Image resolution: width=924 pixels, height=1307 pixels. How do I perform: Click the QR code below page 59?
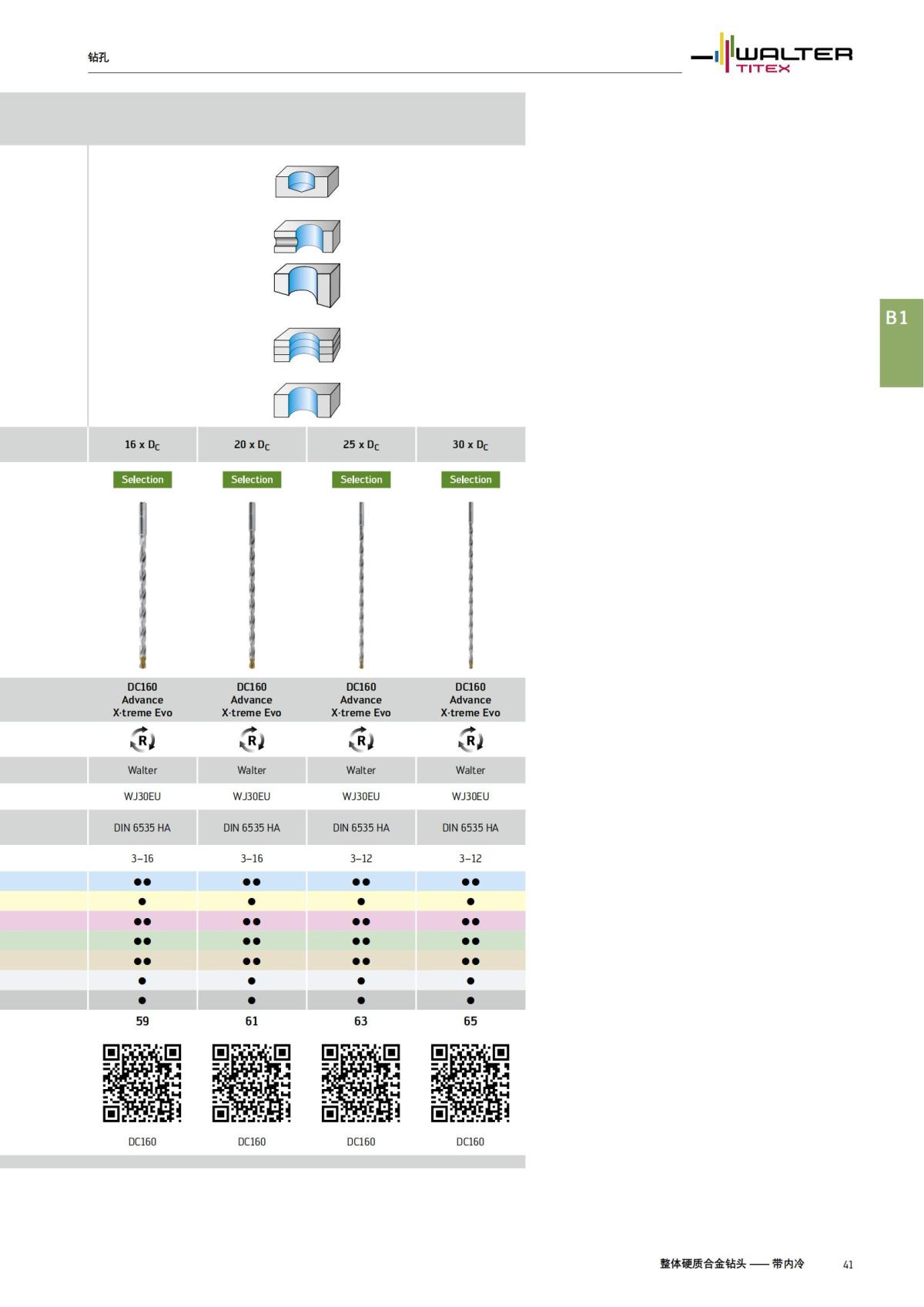tap(142, 1083)
